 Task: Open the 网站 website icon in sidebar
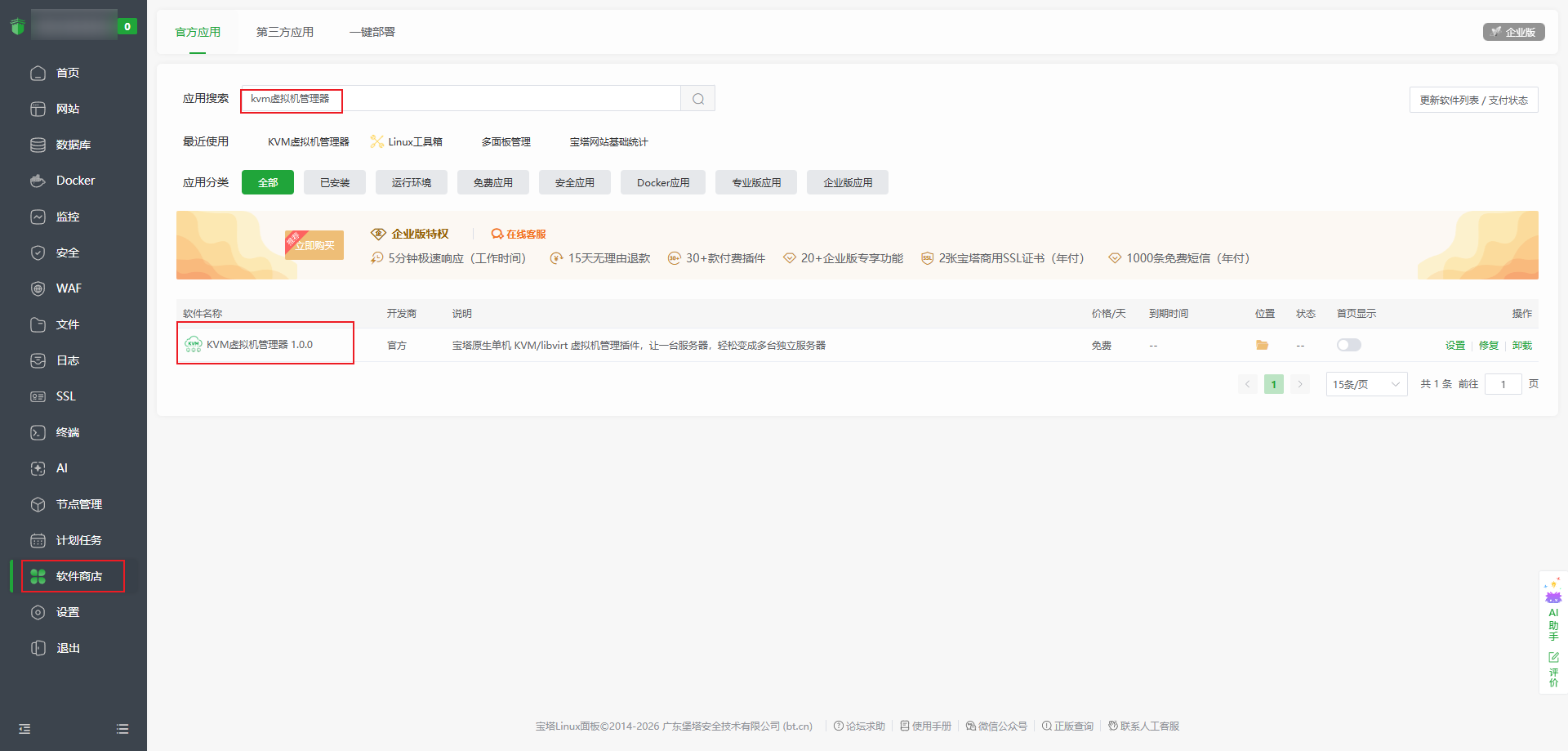coord(38,109)
